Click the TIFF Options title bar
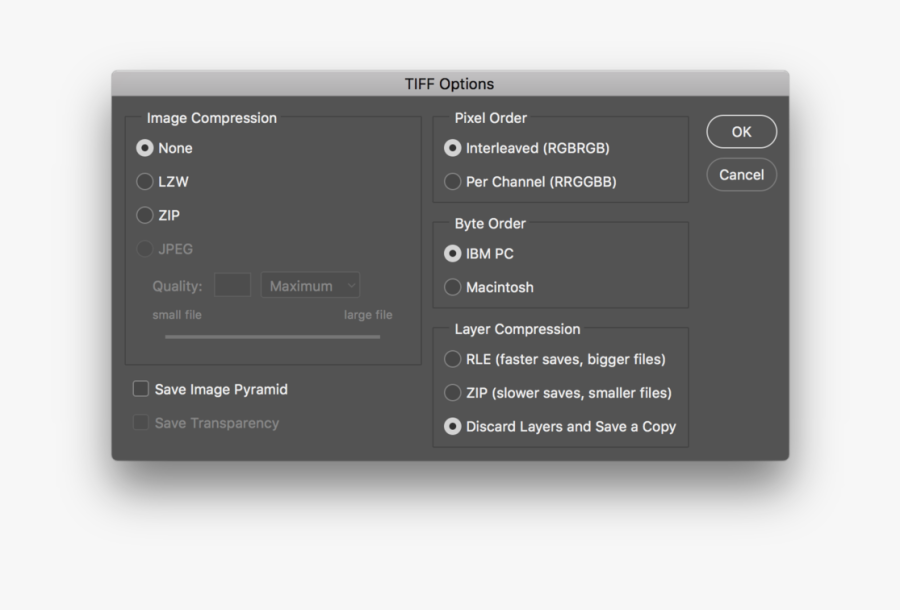Viewport: 900px width, 610px height. click(449, 84)
